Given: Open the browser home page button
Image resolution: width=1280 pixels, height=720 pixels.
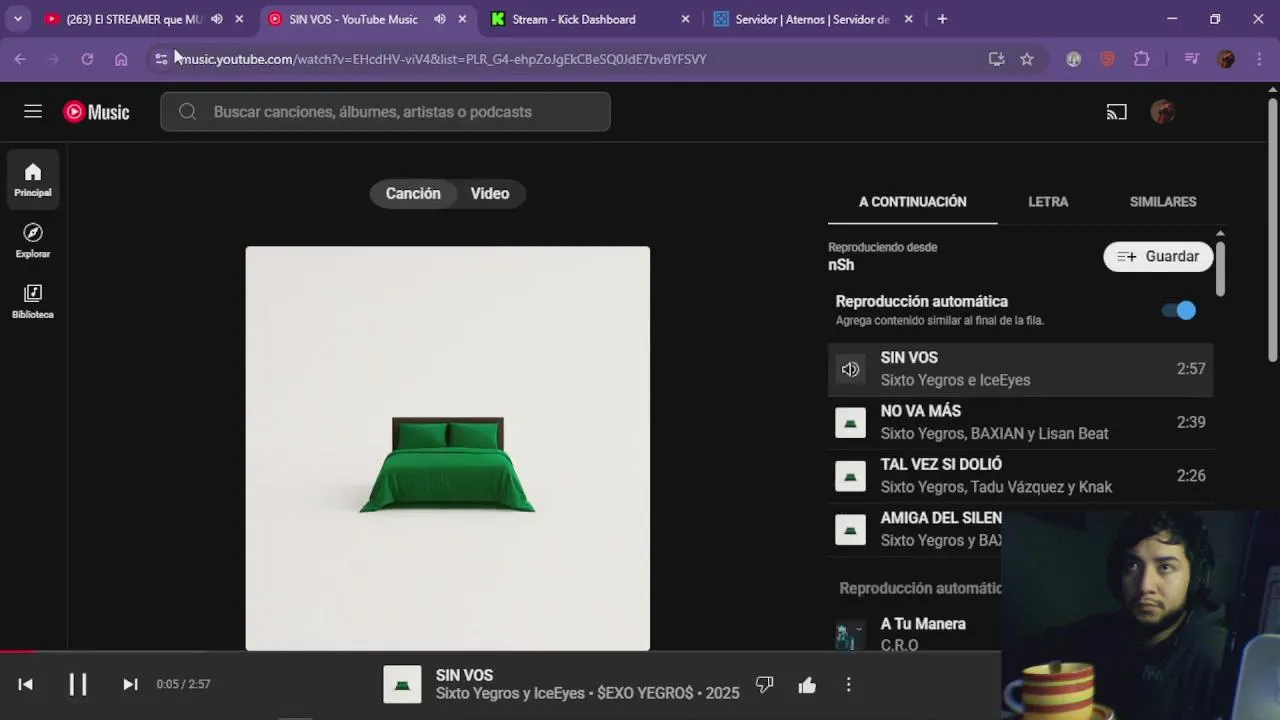Looking at the screenshot, I should tap(121, 59).
